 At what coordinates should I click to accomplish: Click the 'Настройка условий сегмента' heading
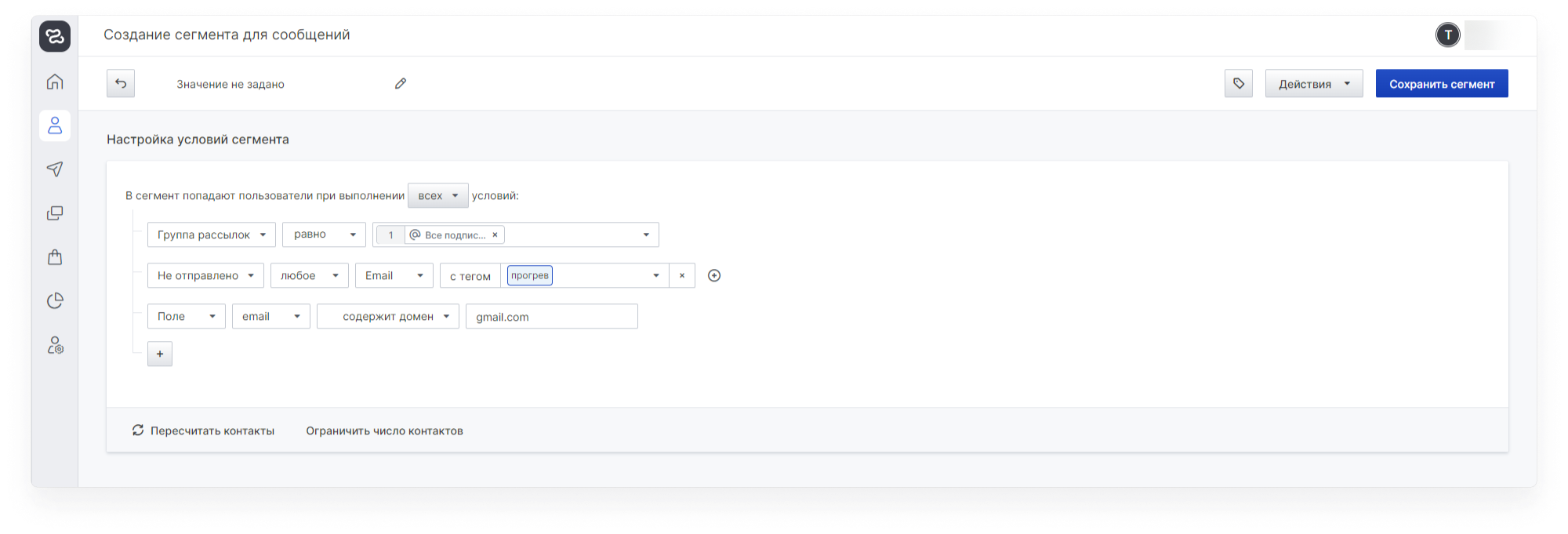pyautogui.click(x=198, y=140)
